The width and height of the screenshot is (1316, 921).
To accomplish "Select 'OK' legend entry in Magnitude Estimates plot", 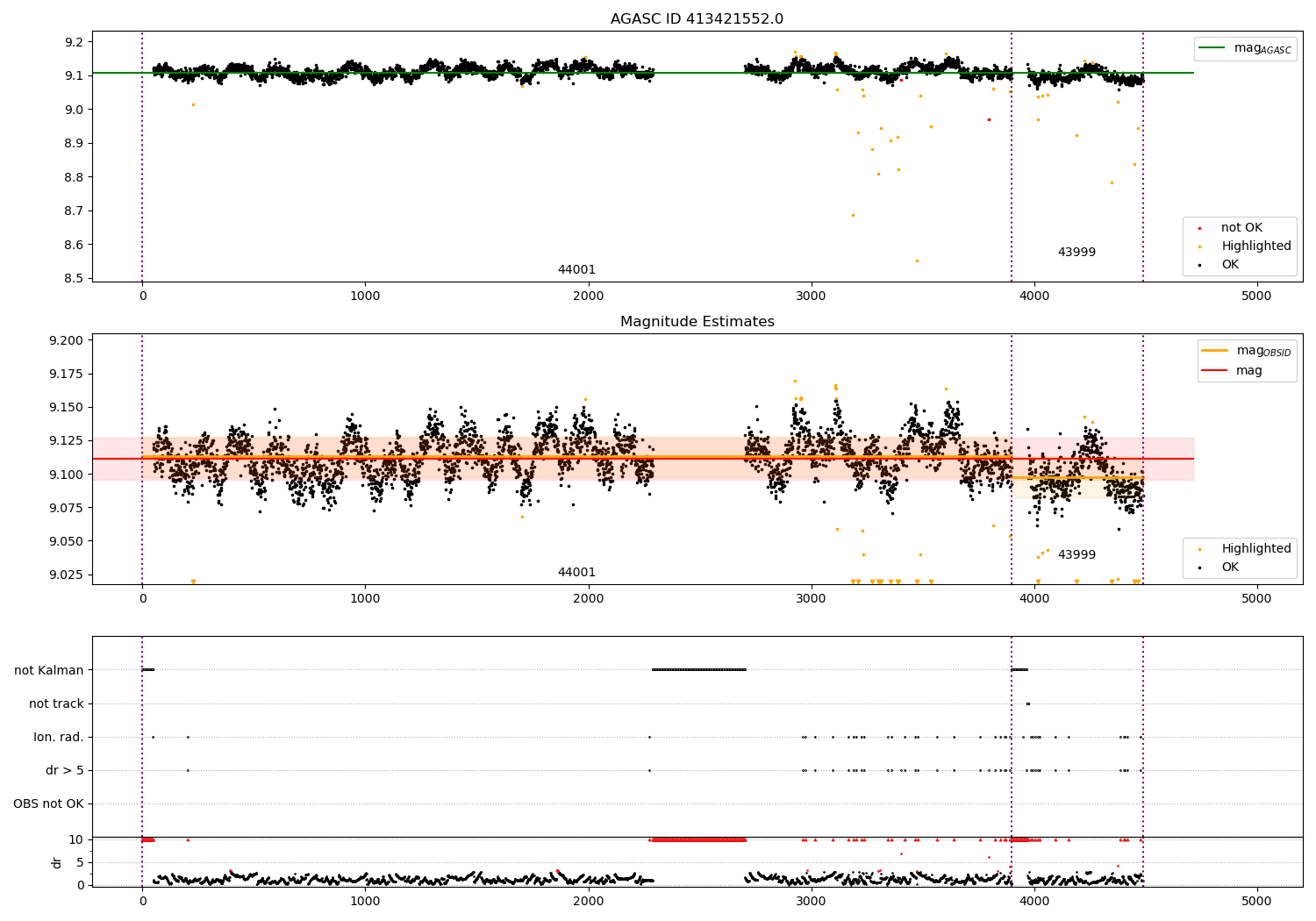I will [1230, 568].
